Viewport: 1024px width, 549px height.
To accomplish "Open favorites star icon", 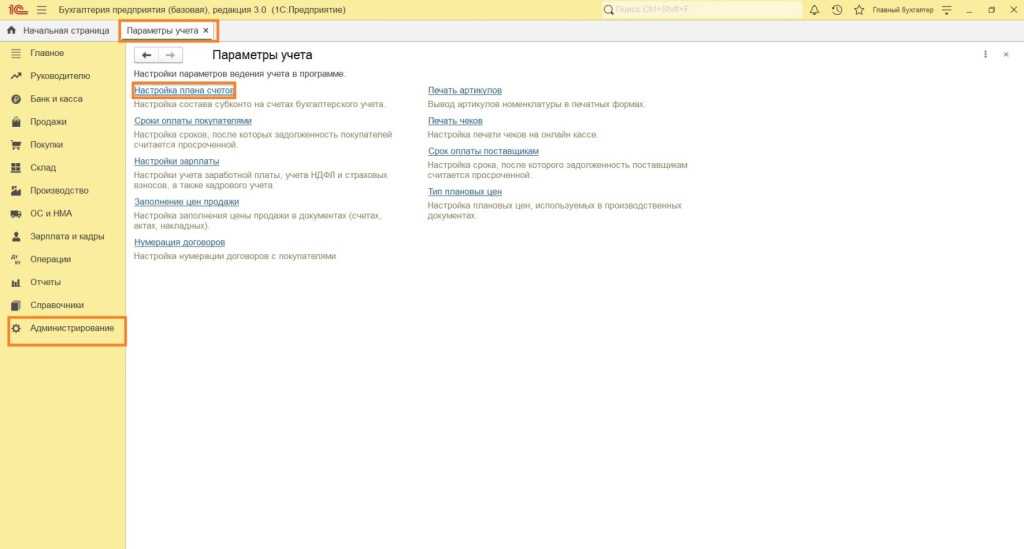I will (x=859, y=10).
